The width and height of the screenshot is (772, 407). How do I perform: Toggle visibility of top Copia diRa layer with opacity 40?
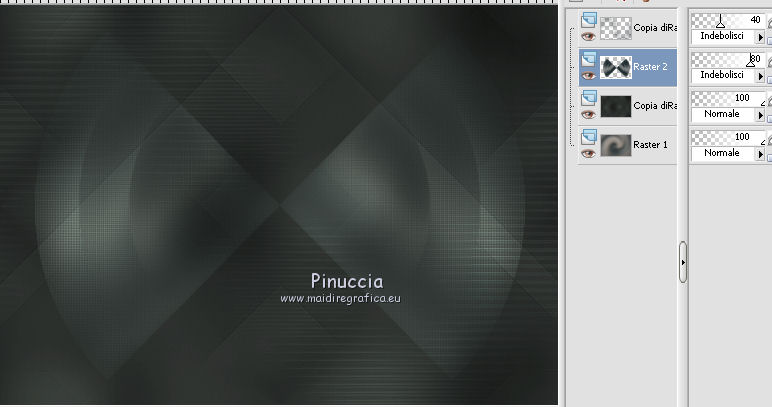tap(588, 36)
